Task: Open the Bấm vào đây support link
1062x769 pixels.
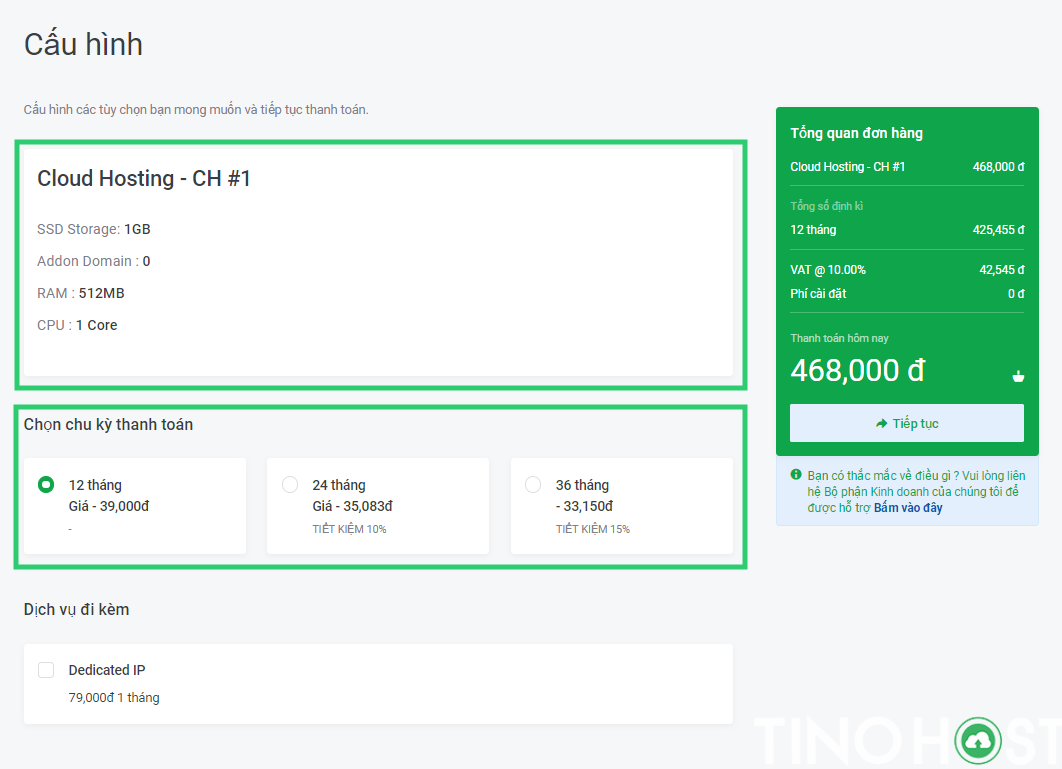Action: pyautogui.click(x=908, y=507)
